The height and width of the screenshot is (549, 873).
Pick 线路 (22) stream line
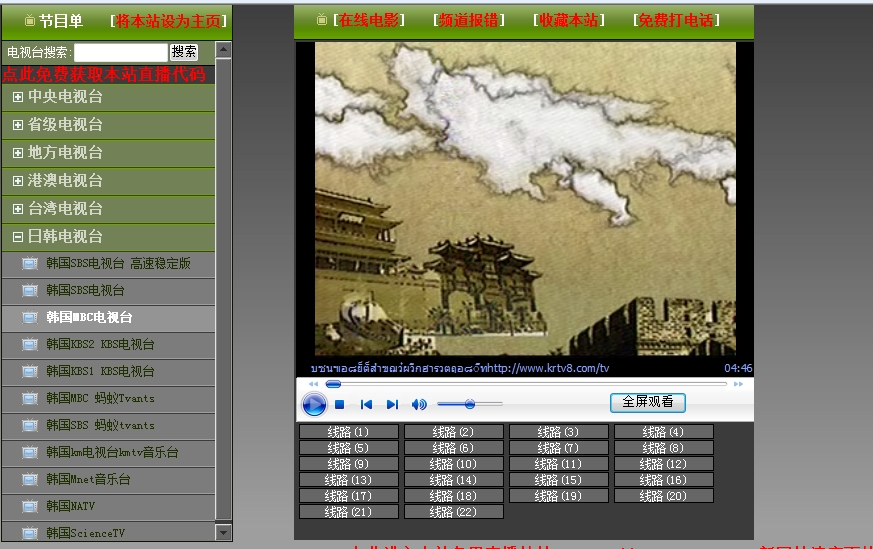point(454,512)
